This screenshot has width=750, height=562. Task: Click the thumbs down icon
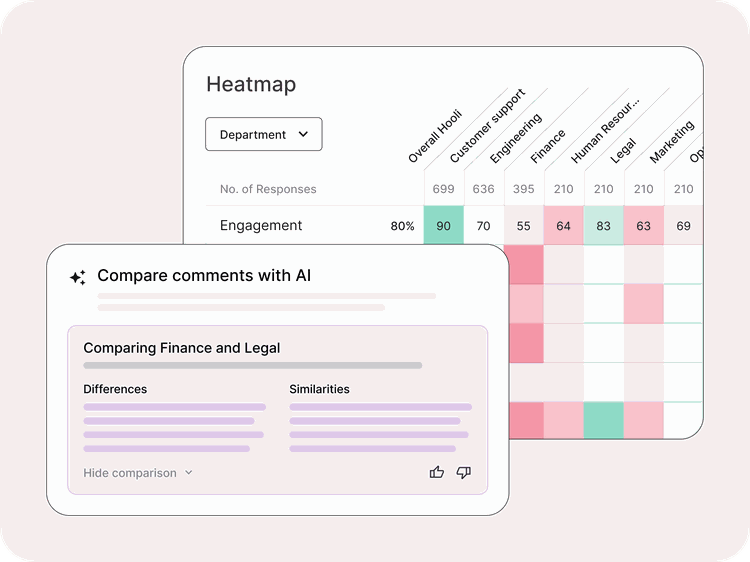click(x=463, y=472)
